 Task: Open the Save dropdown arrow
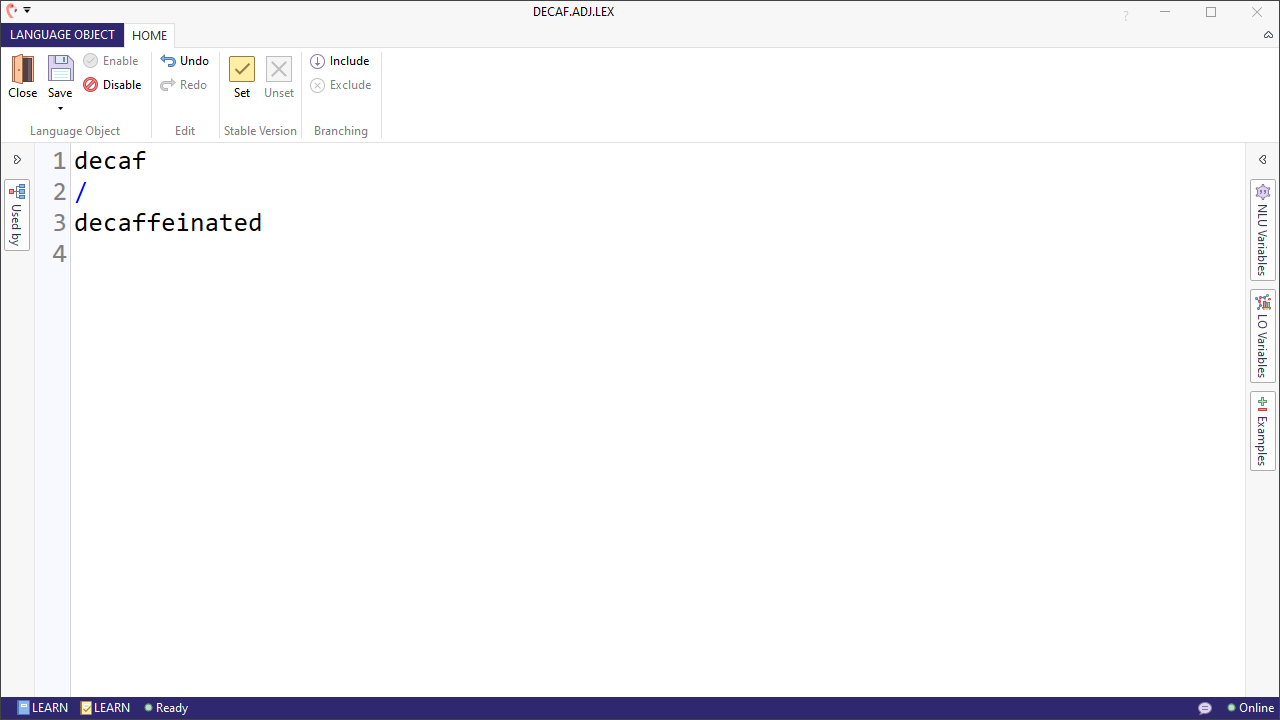point(59,107)
